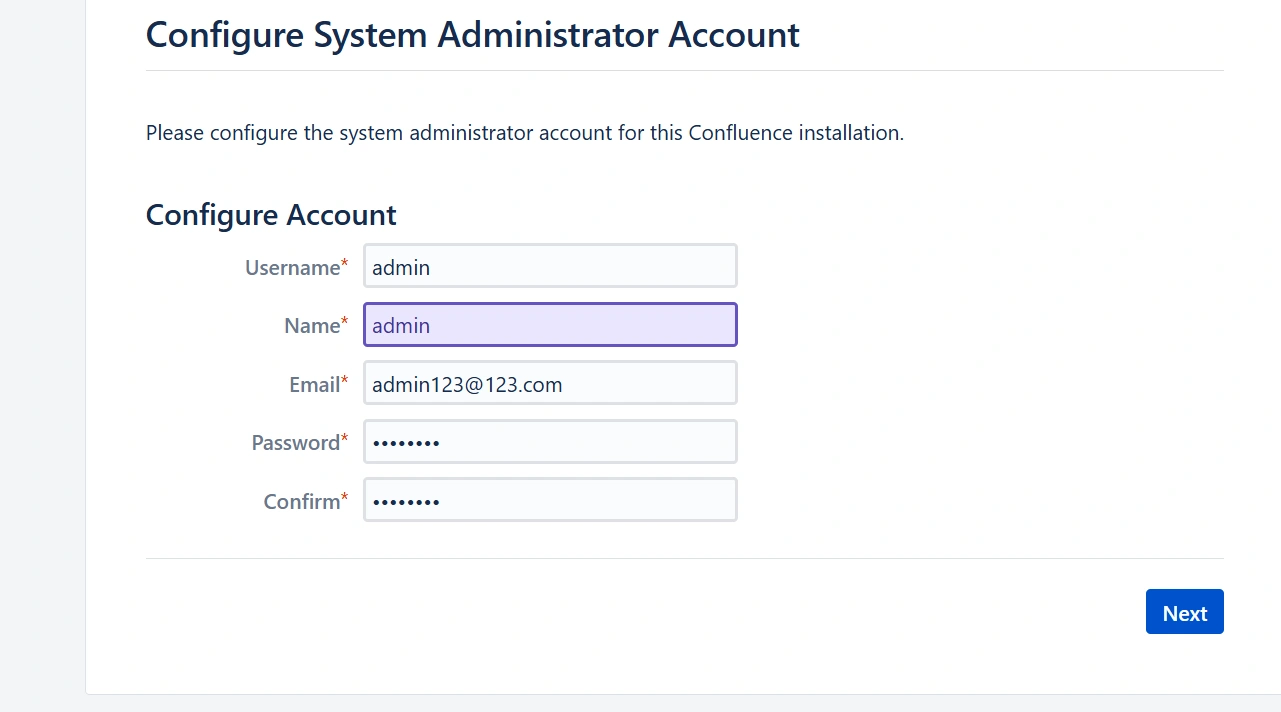
Task: Click the Name field label
Action: pos(311,326)
